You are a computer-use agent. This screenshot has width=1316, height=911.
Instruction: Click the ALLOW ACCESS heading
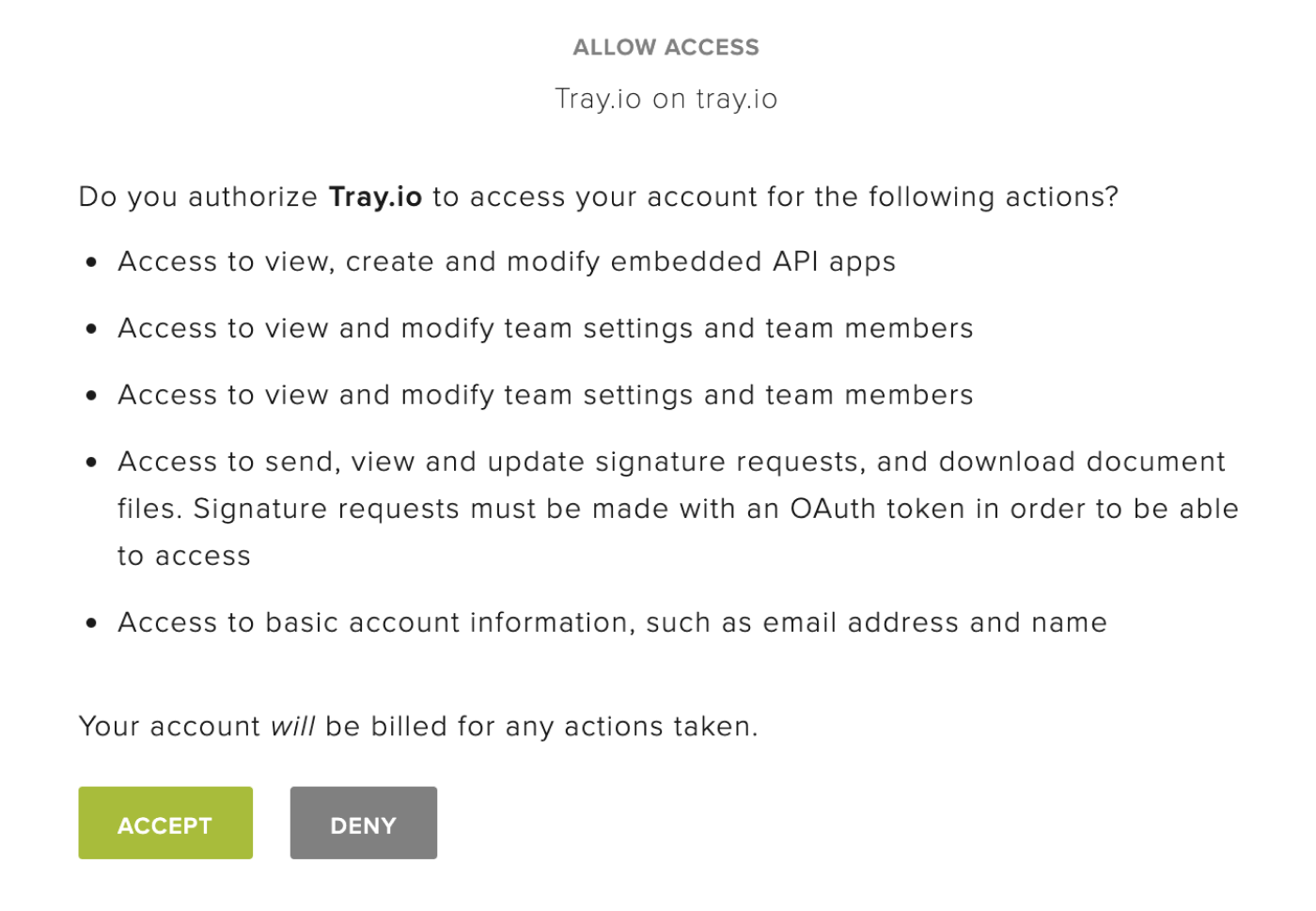666,46
